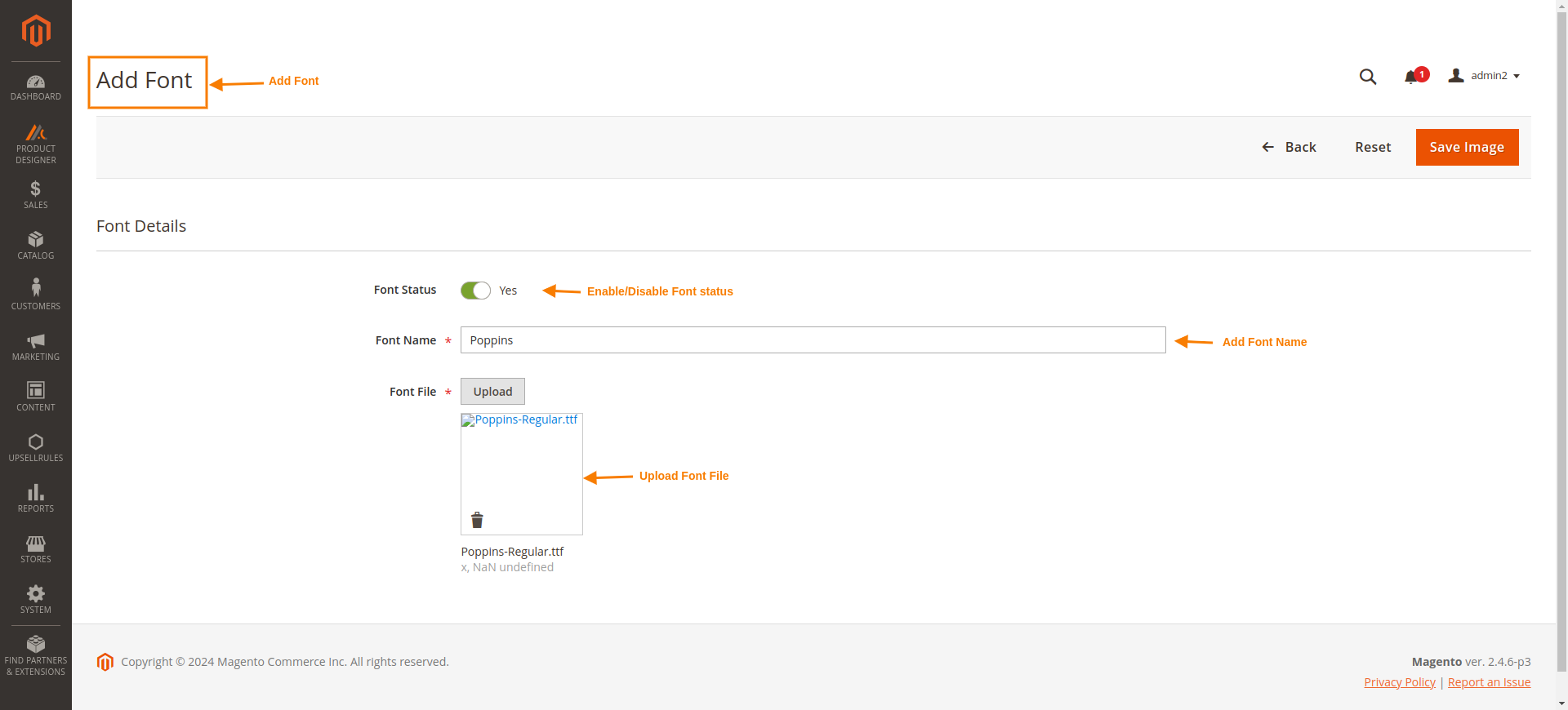Click the Magento logo in sidebar
This screenshot has width=1568, height=710.
[36, 31]
